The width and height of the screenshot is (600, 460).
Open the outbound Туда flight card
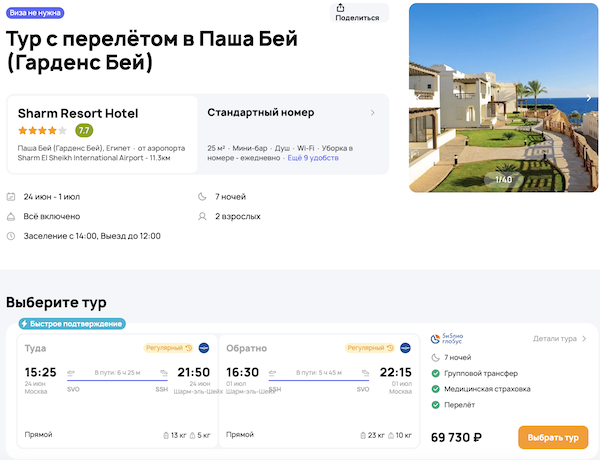click(x=115, y=391)
